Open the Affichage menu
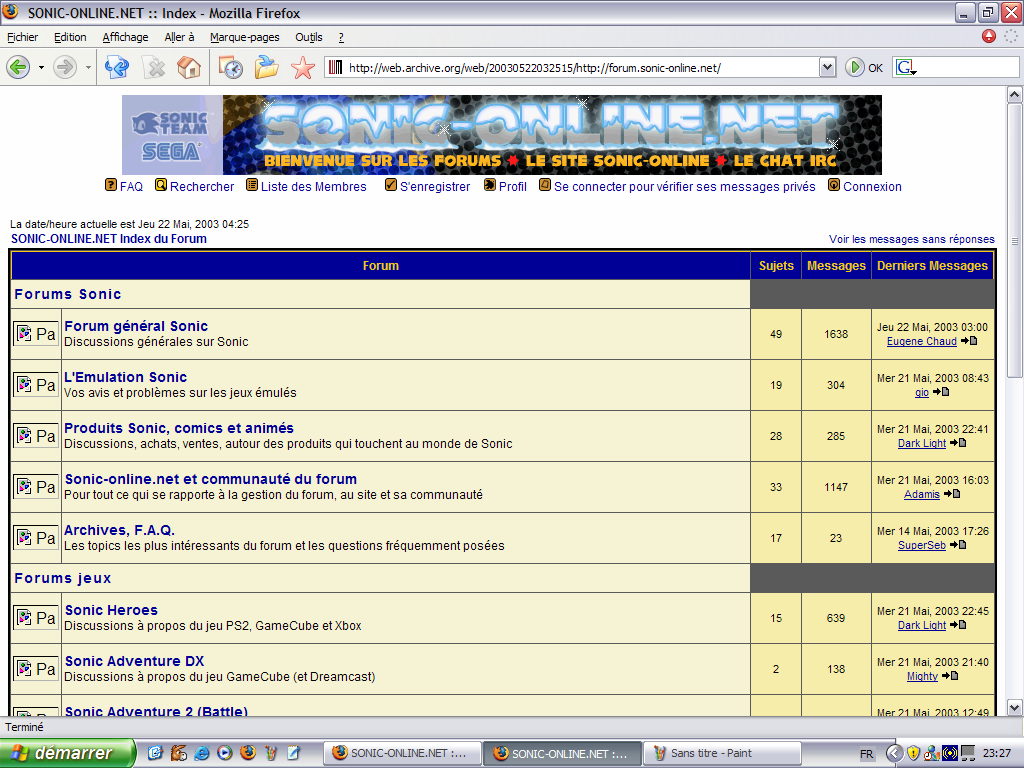Image resolution: width=1024 pixels, height=768 pixels. pyautogui.click(x=125, y=37)
